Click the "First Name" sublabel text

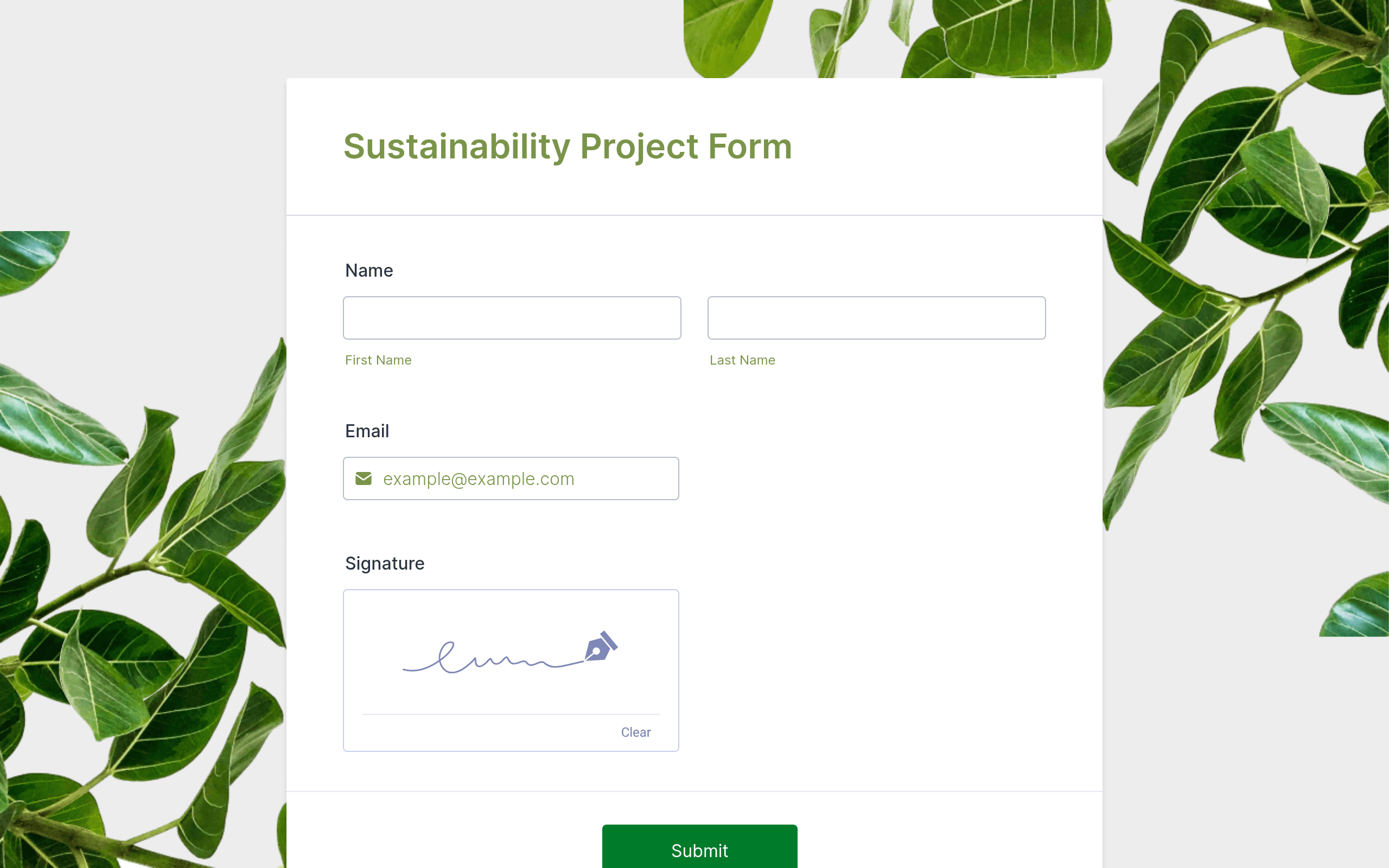378,360
